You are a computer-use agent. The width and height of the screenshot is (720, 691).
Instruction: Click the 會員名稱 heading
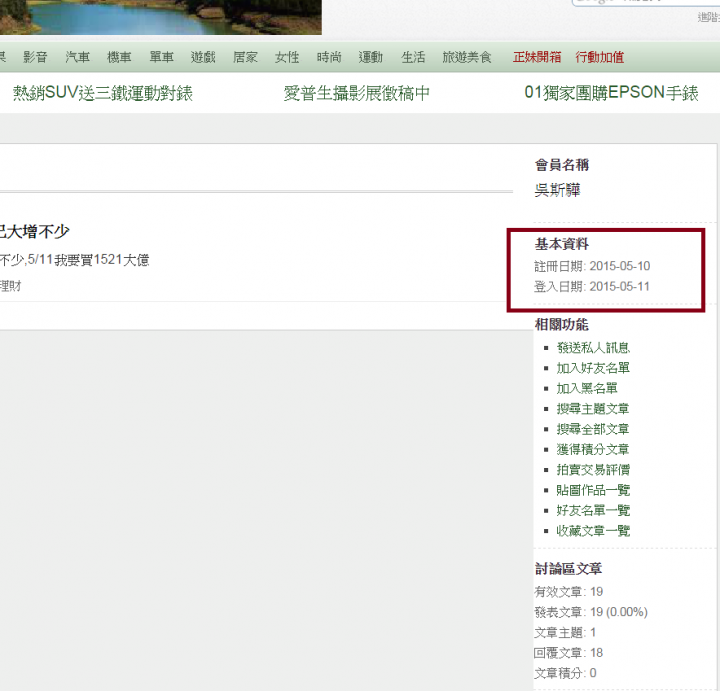point(562,165)
